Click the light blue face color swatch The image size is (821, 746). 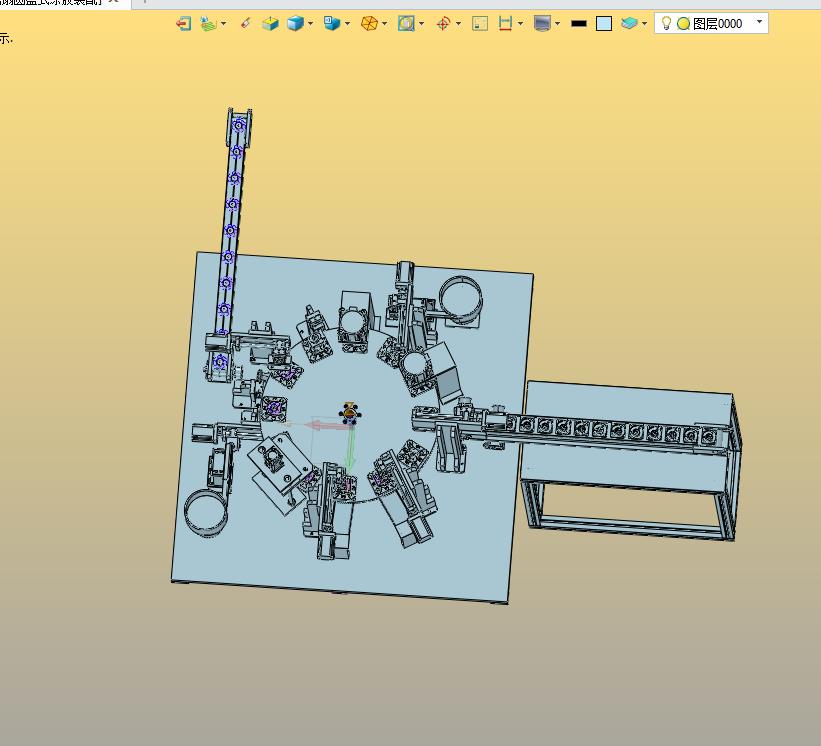tap(604, 24)
